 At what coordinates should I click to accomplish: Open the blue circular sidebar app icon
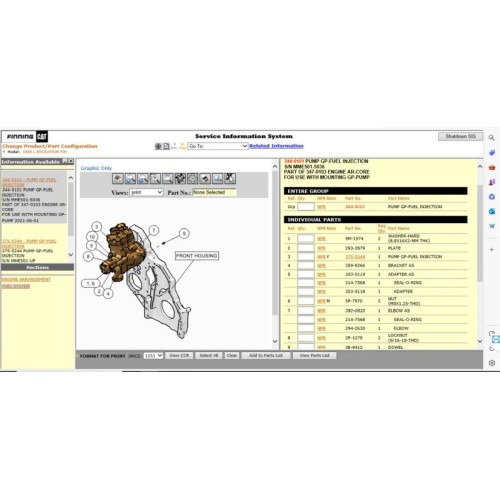point(492,197)
